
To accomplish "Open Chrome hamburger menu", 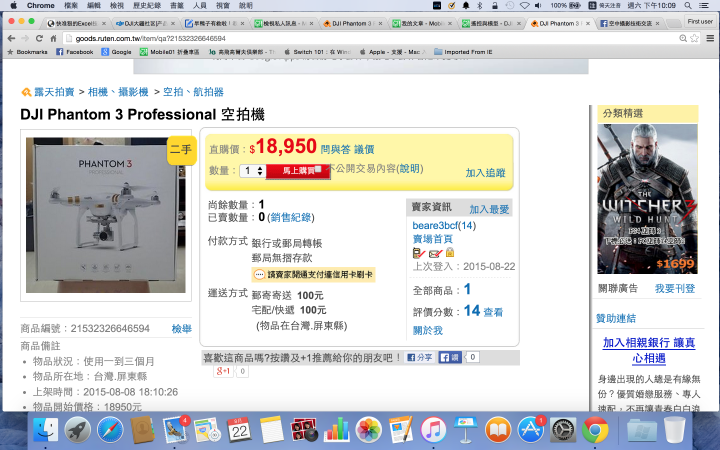I will click(x=710, y=39).
